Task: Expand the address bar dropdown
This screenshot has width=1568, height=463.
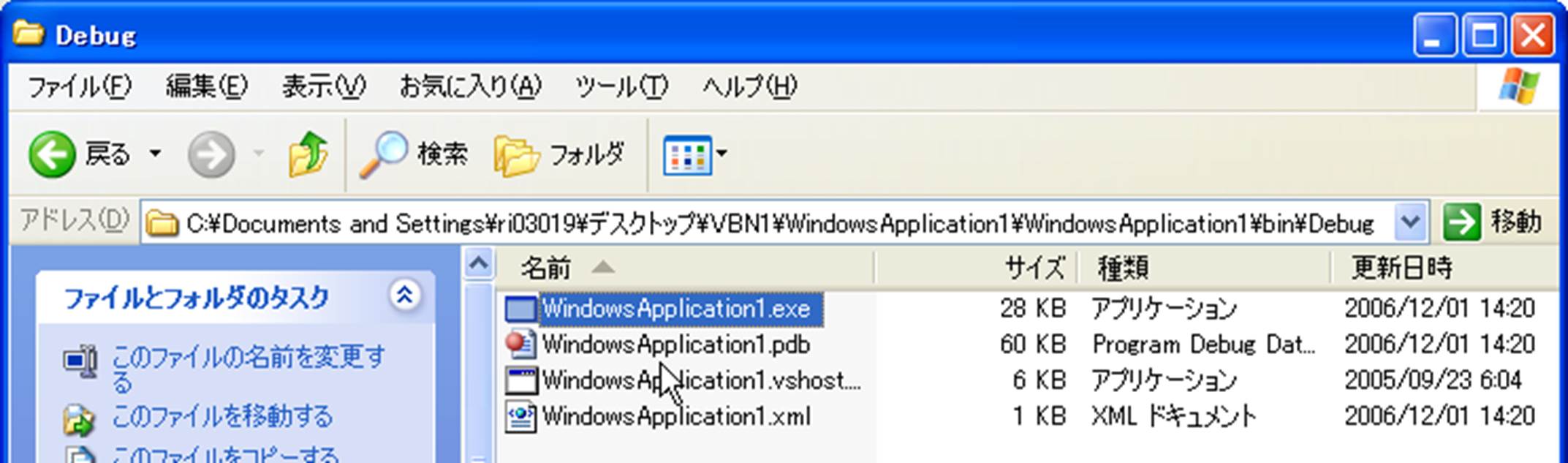Action: point(1410,222)
